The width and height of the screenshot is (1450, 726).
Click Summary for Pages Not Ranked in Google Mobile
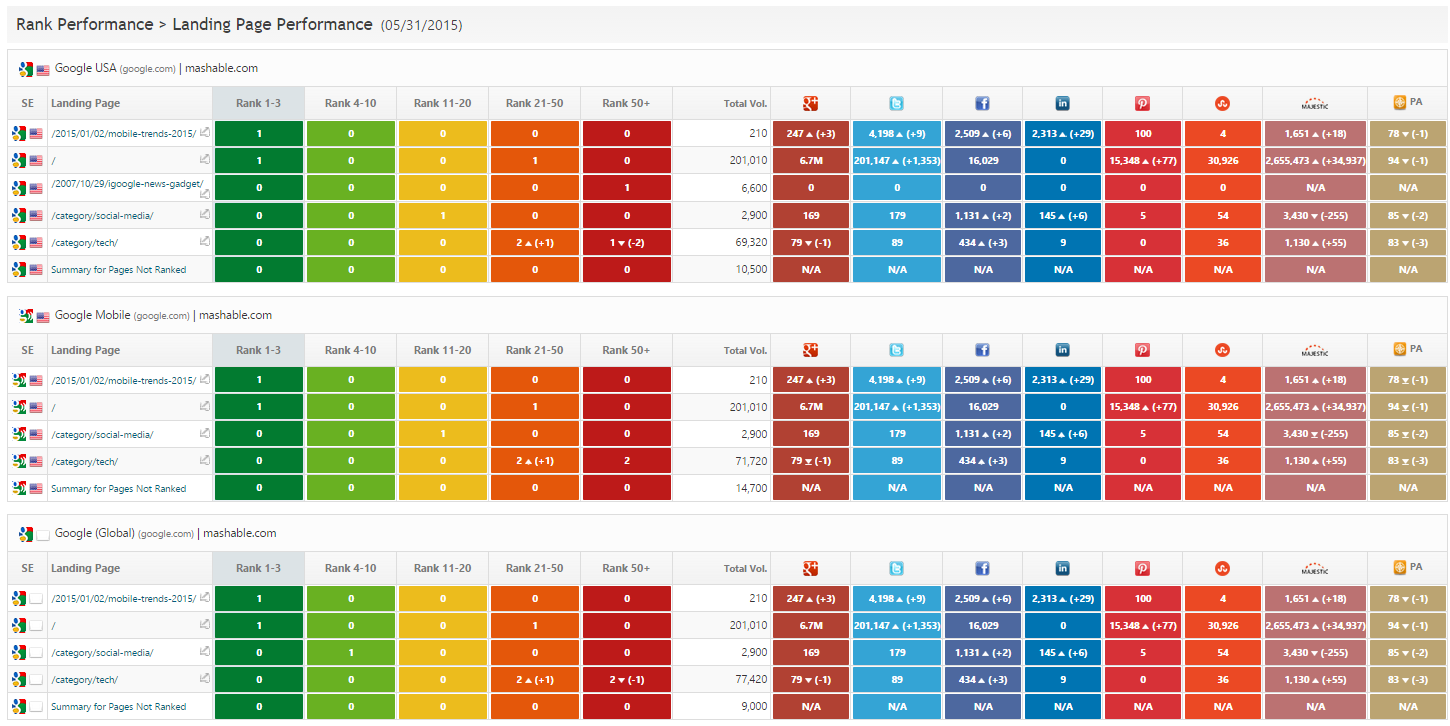pyautogui.click(x=118, y=489)
